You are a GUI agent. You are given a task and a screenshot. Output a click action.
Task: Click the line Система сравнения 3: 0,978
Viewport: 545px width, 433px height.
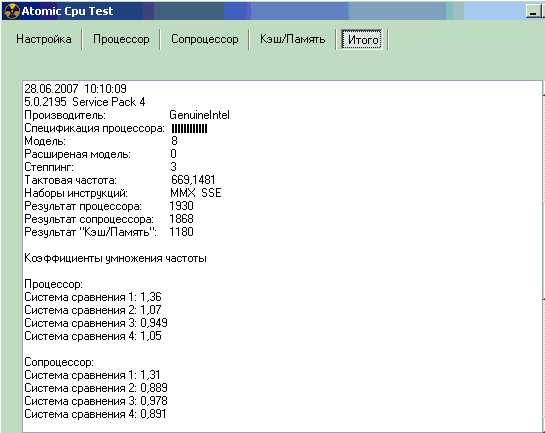point(96,401)
